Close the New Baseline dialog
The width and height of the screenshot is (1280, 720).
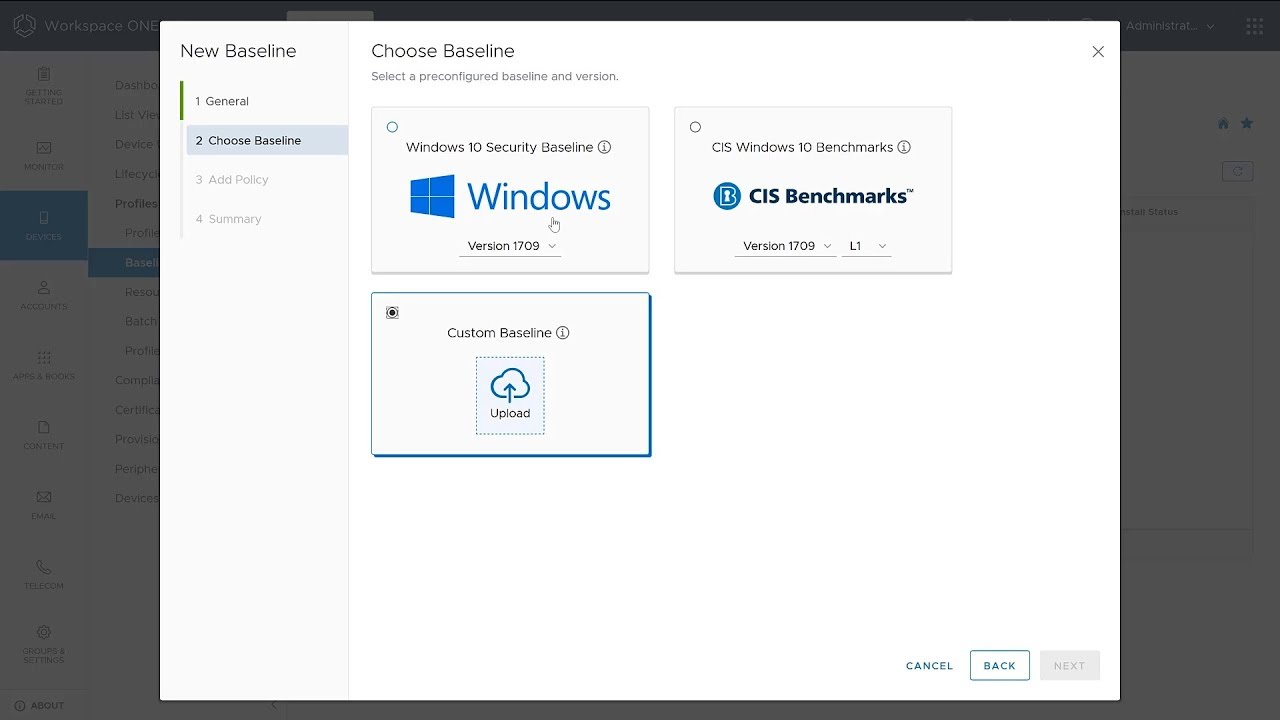pos(1098,52)
